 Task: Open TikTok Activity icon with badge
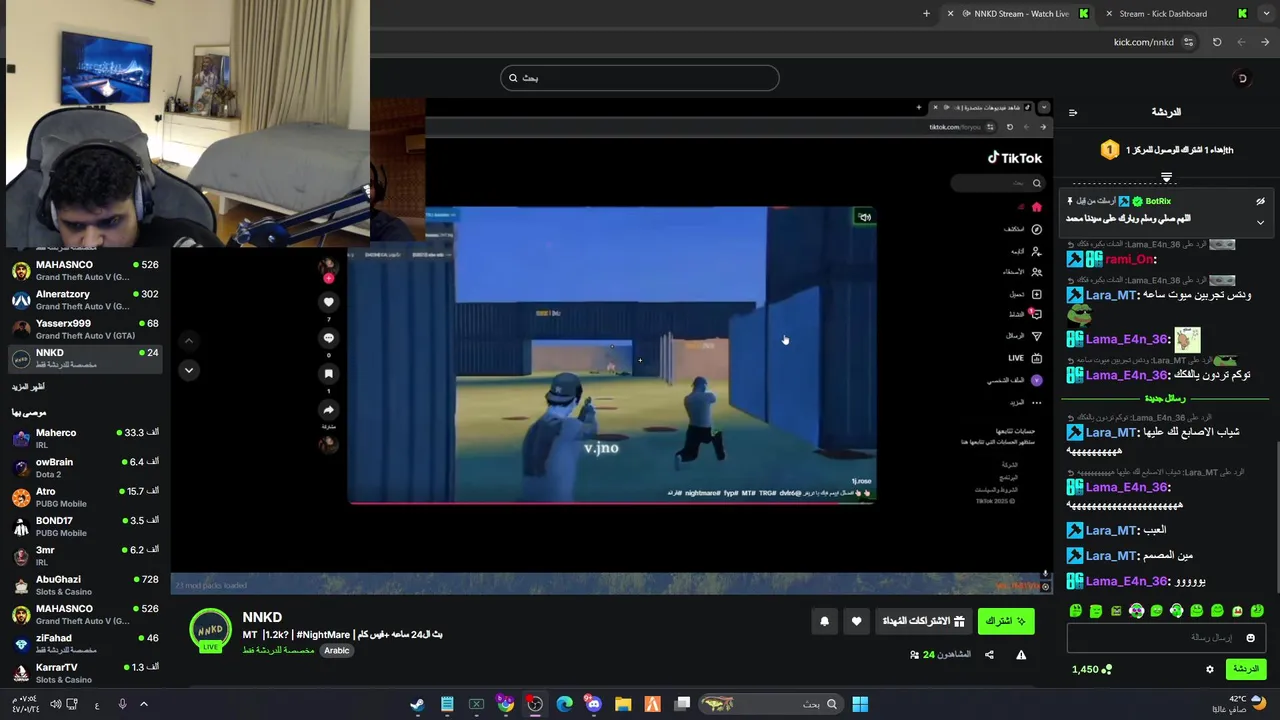click(x=1036, y=315)
